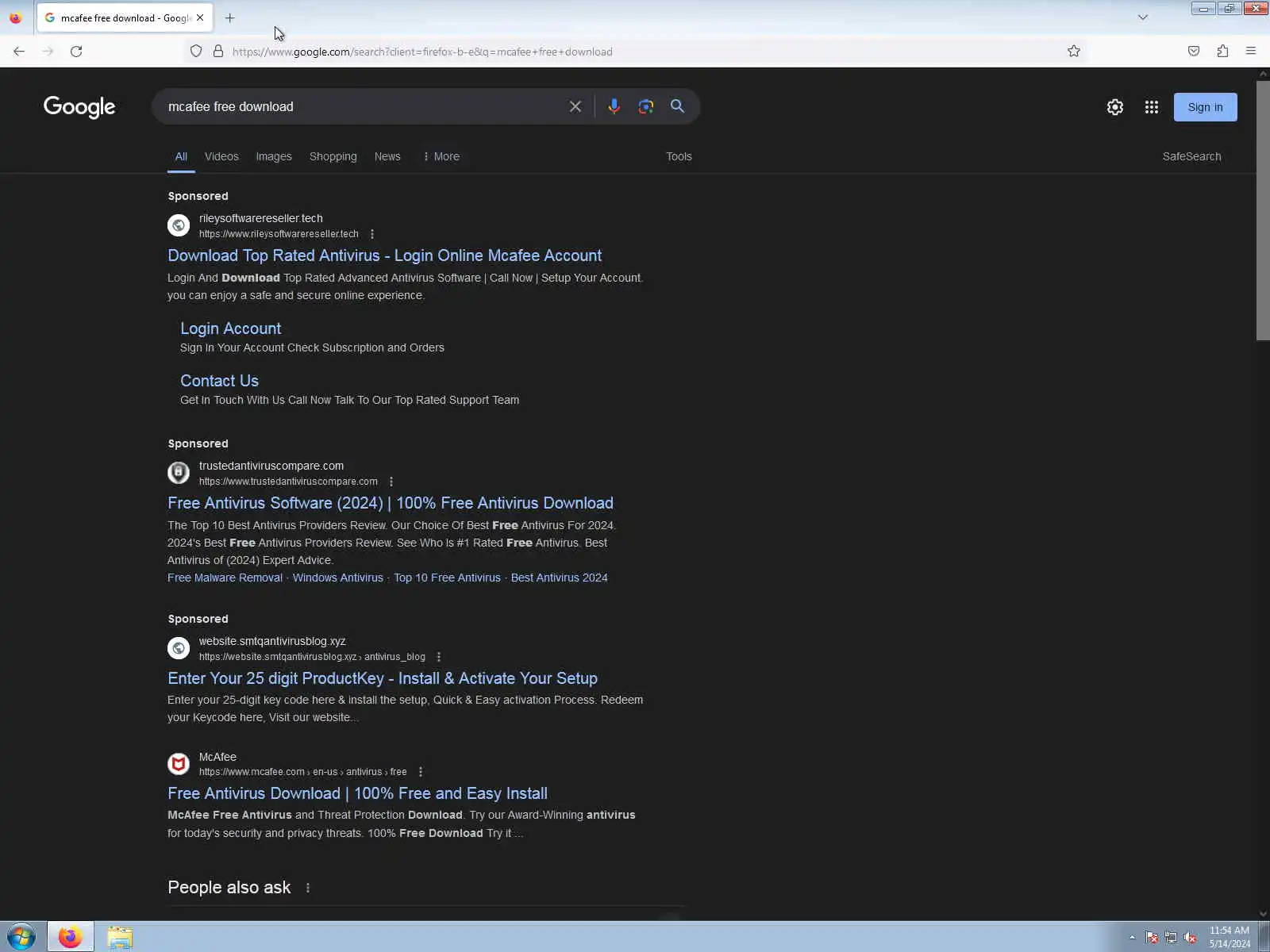
Task: Open the Login Account sitelink
Action: (x=230, y=328)
